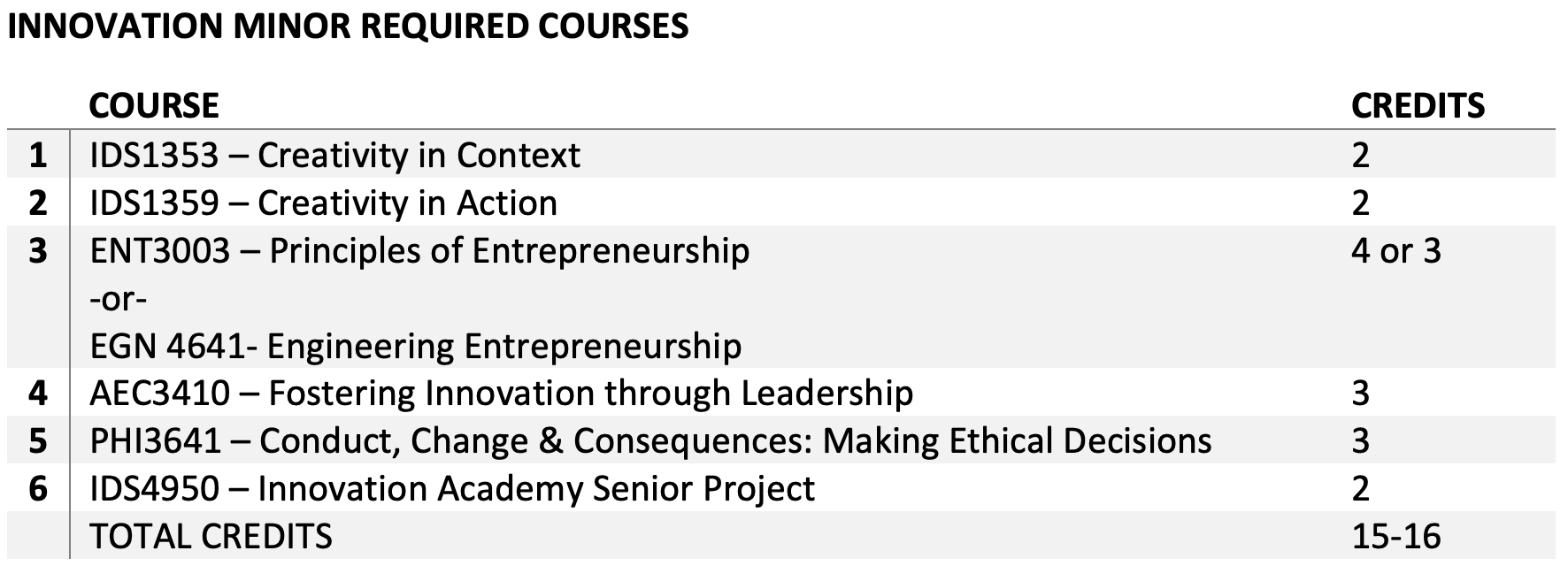Click the INNOVATION MINOR REQUIRED COURSES heading
The image size is (1568, 566).
(x=348, y=27)
